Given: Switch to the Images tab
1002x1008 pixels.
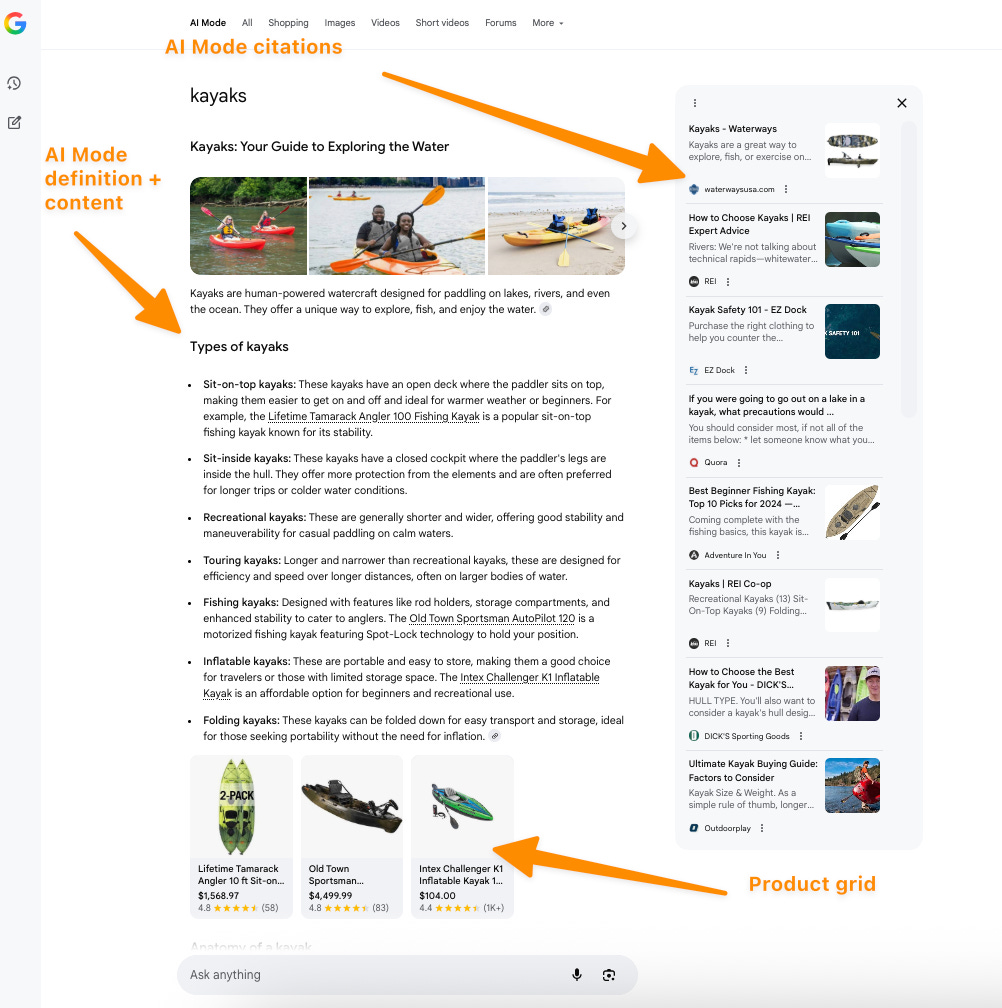Looking at the screenshot, I should (339, 23).
